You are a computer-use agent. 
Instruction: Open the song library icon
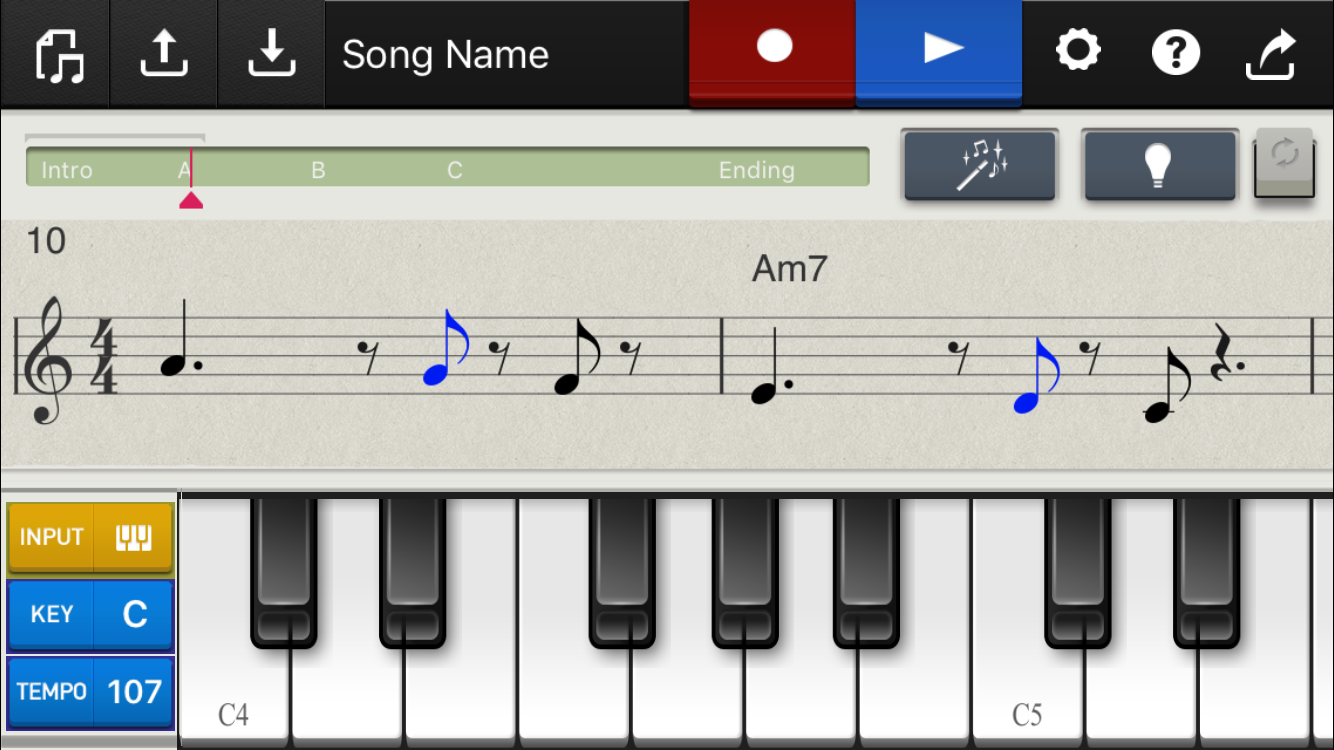(60, 53)
